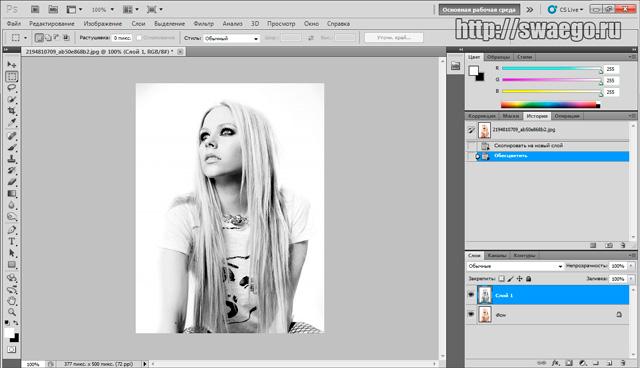
Task: Select the Rectangle shape tool
Action: pyautogui.click(x=11, y=264)
